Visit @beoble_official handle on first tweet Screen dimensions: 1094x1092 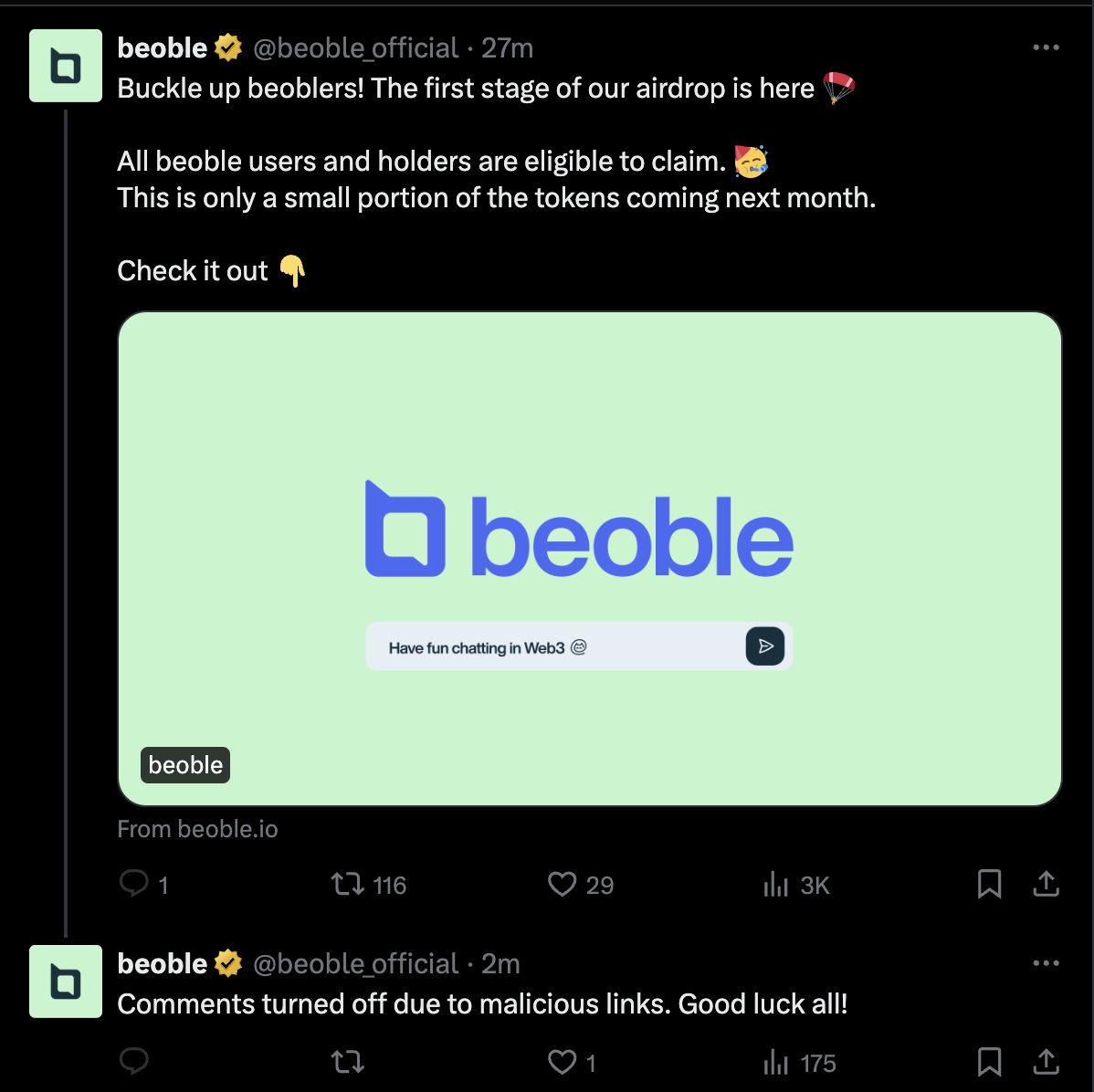(355, 48)
